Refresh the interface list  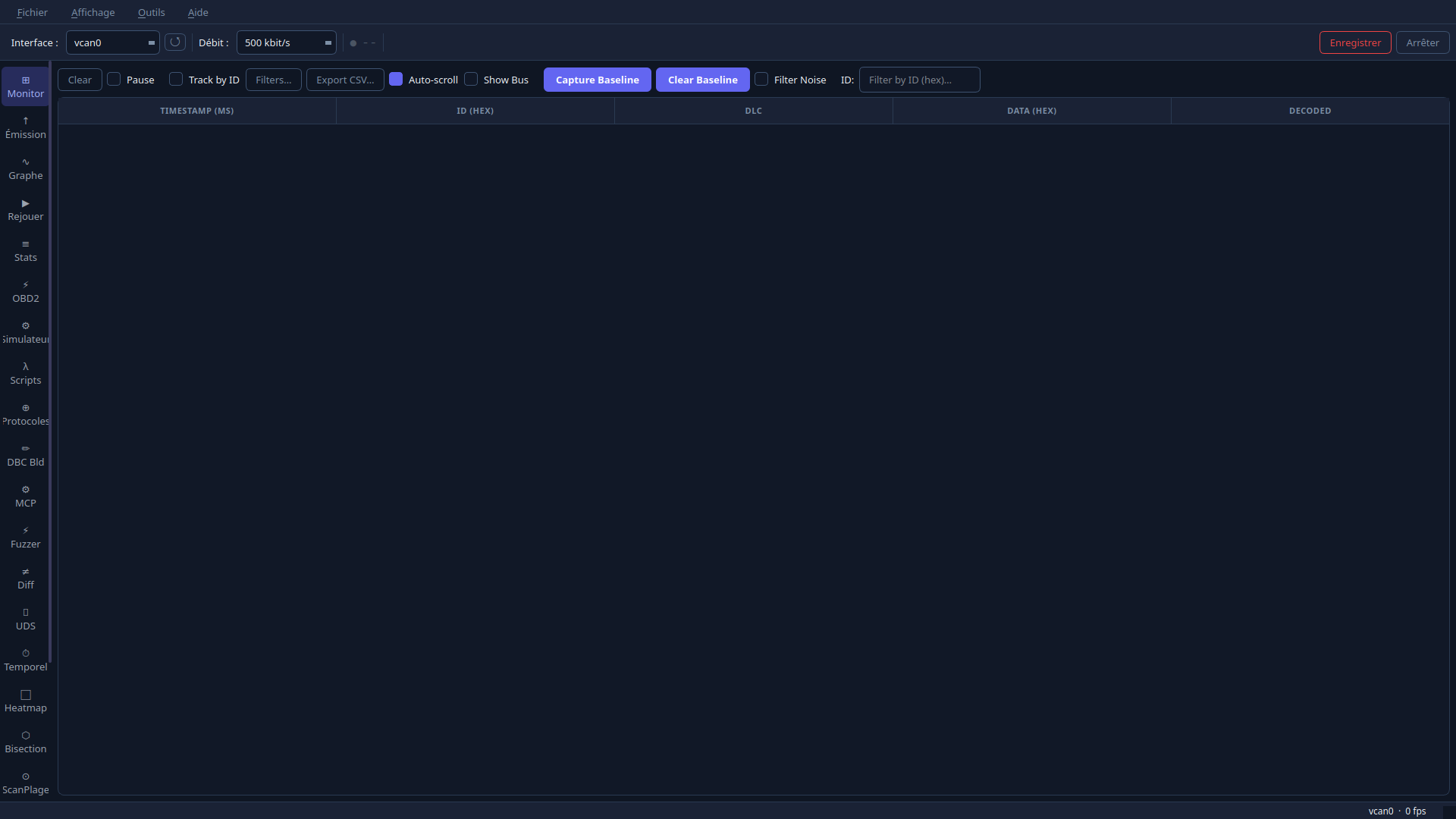pyautogui.click(x=175, y=42)
